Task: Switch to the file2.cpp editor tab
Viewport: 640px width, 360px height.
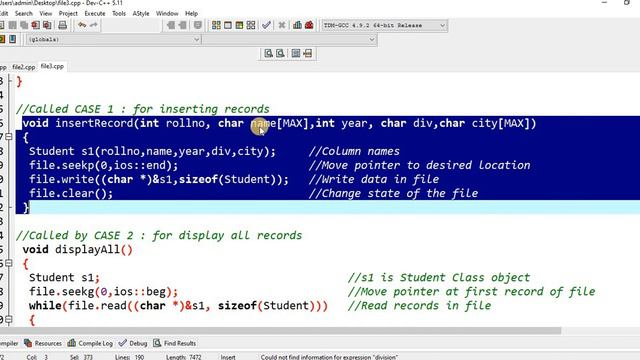Action: 24,67
